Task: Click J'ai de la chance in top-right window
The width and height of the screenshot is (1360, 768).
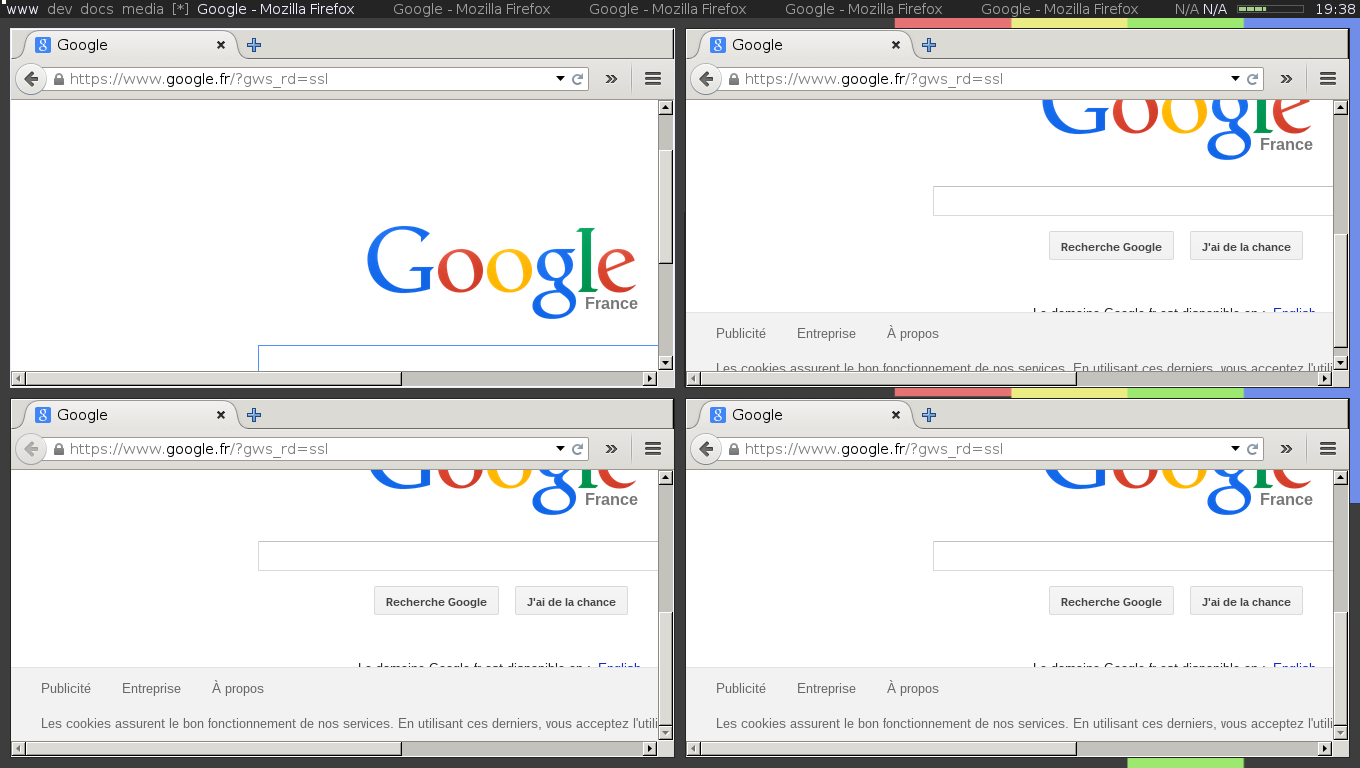Action: (1246, 246)
